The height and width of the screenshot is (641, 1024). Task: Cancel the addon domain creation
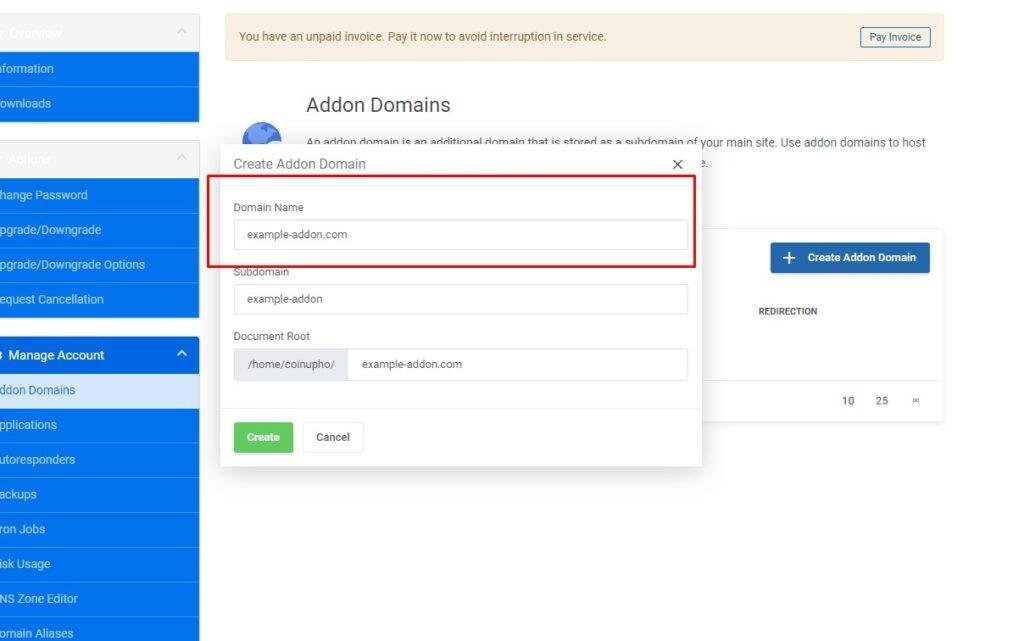click(x=333, y=437)
